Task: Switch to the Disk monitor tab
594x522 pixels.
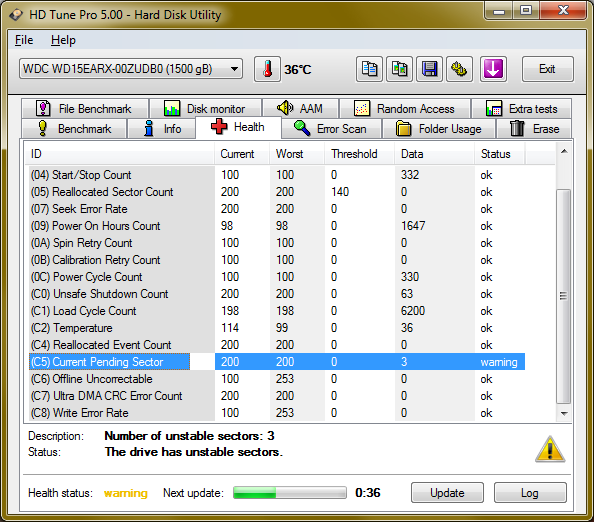Action: click(x=205, y=109)
